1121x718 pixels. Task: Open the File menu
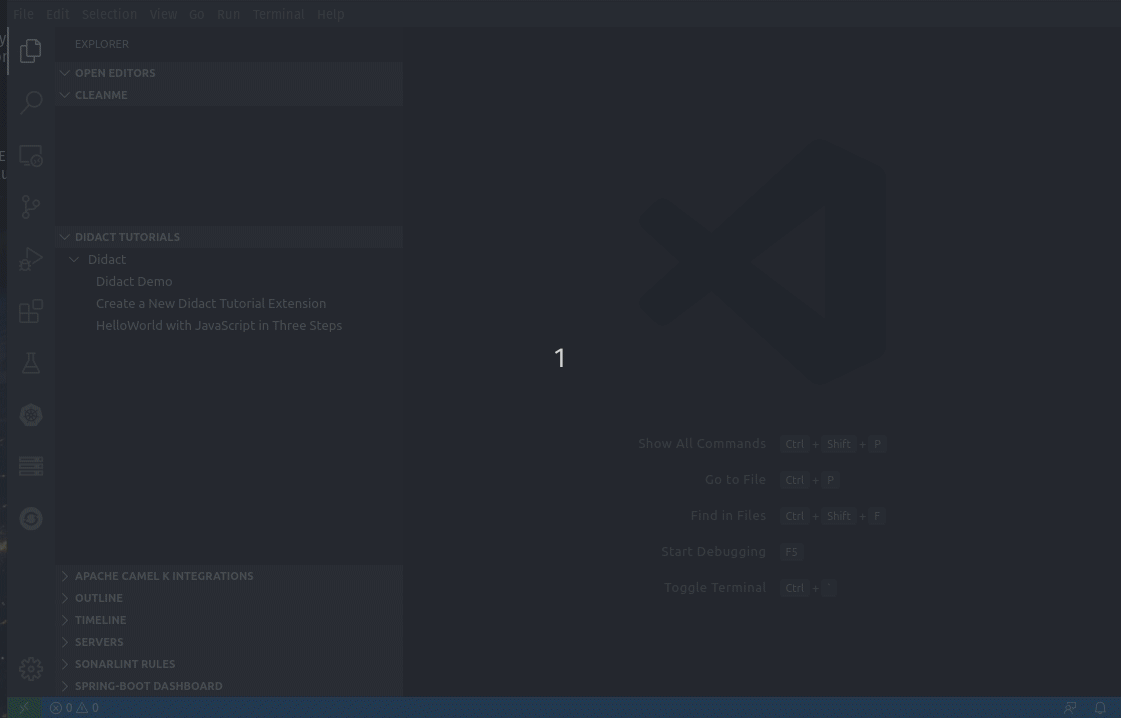coord(23,14)
